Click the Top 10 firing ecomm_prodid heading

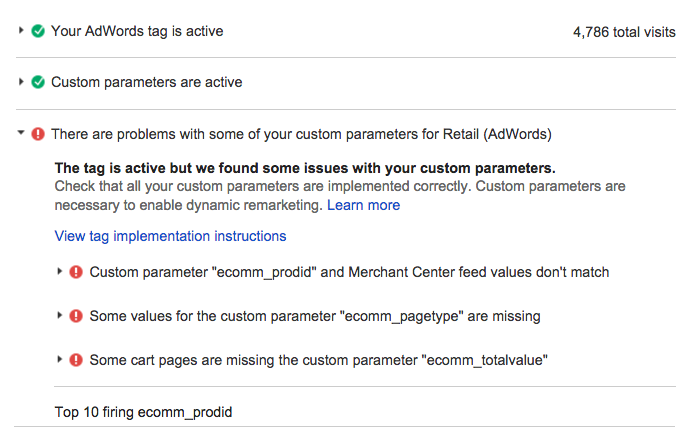pos(143,412)
